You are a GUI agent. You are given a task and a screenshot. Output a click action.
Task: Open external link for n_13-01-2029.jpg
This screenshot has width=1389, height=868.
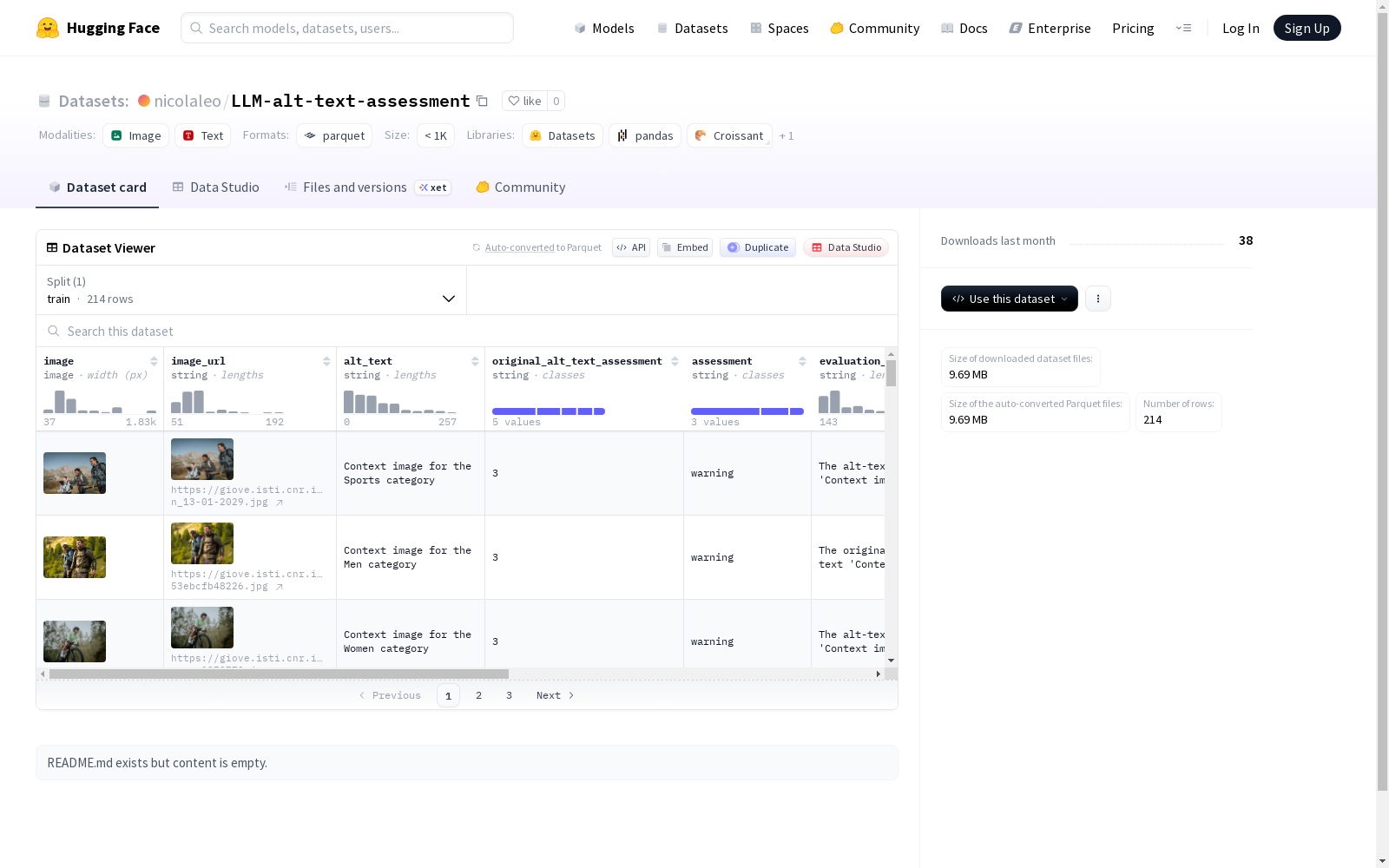(280, 503)
